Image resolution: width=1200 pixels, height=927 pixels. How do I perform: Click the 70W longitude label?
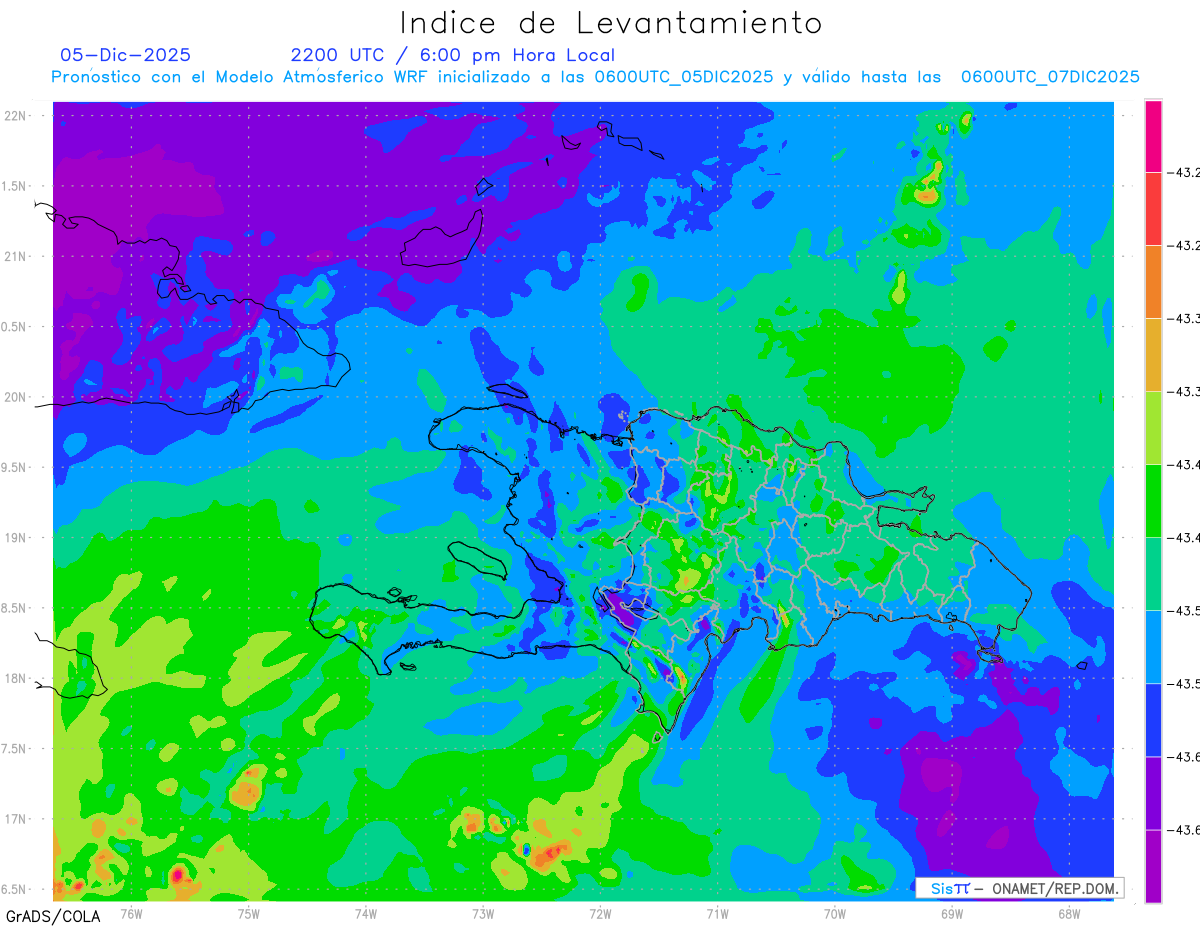(834, 914)
